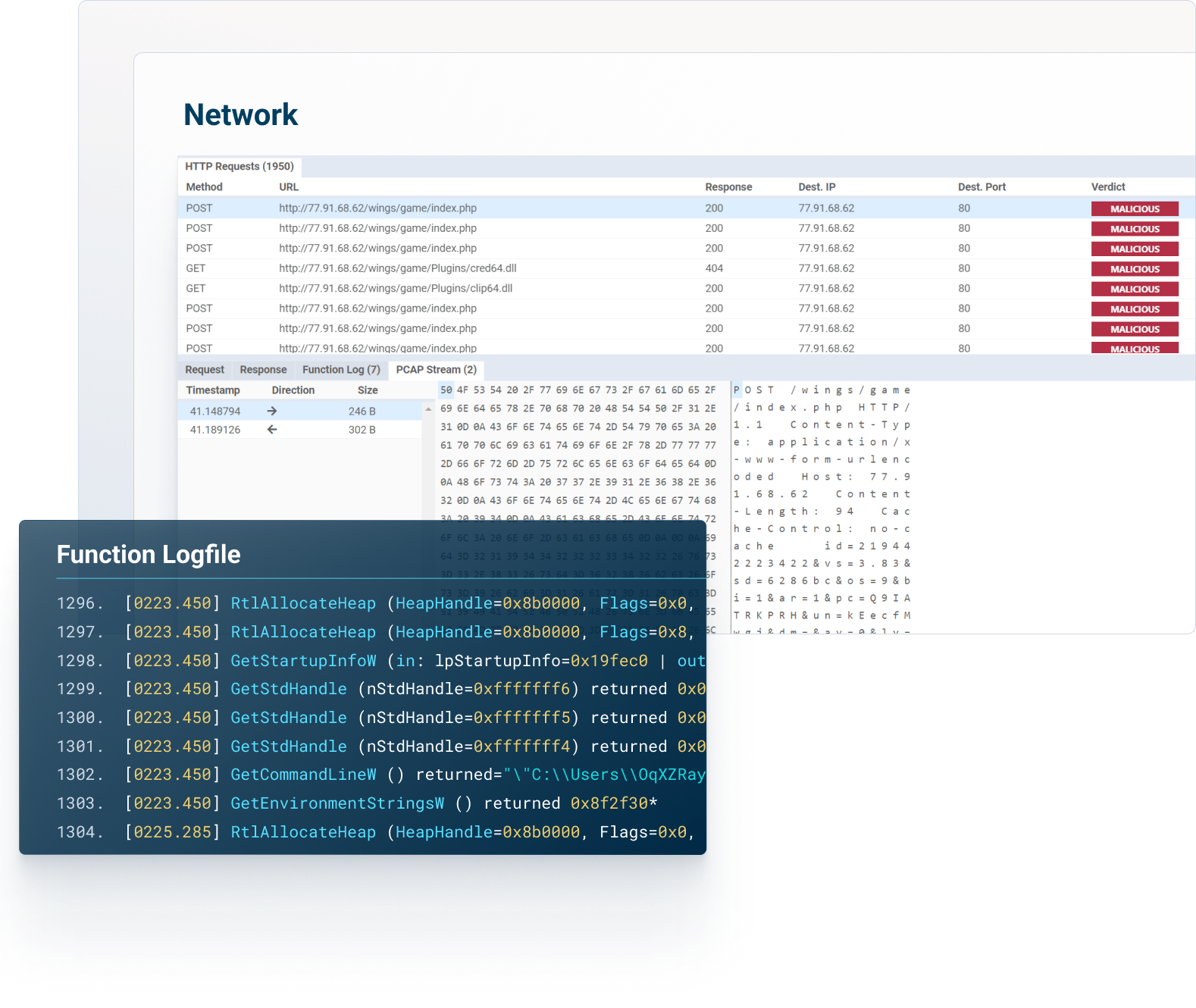1196x1008 pixels.
Task: Click the 302 B size cell
Action: (362, 430)
